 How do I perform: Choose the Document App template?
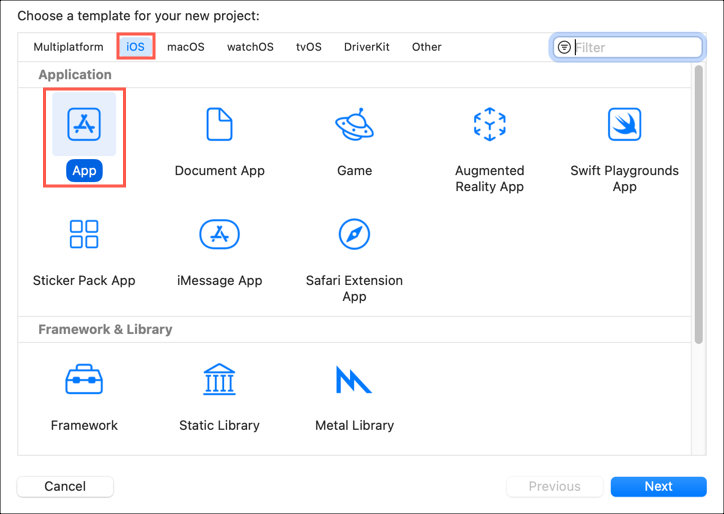point(219,125)
